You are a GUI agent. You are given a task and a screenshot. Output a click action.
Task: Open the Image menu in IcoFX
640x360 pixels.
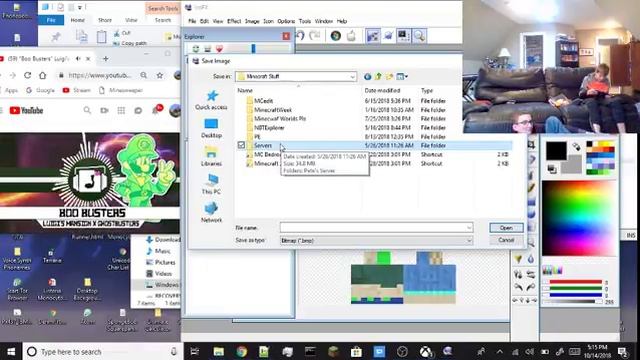252,21
